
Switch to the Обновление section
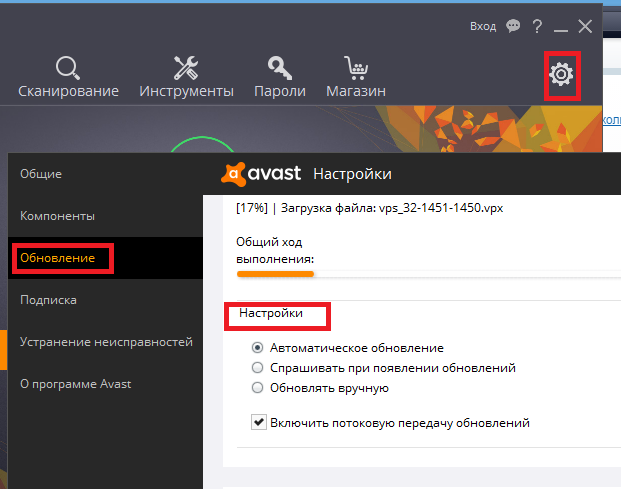click(58, 258)
